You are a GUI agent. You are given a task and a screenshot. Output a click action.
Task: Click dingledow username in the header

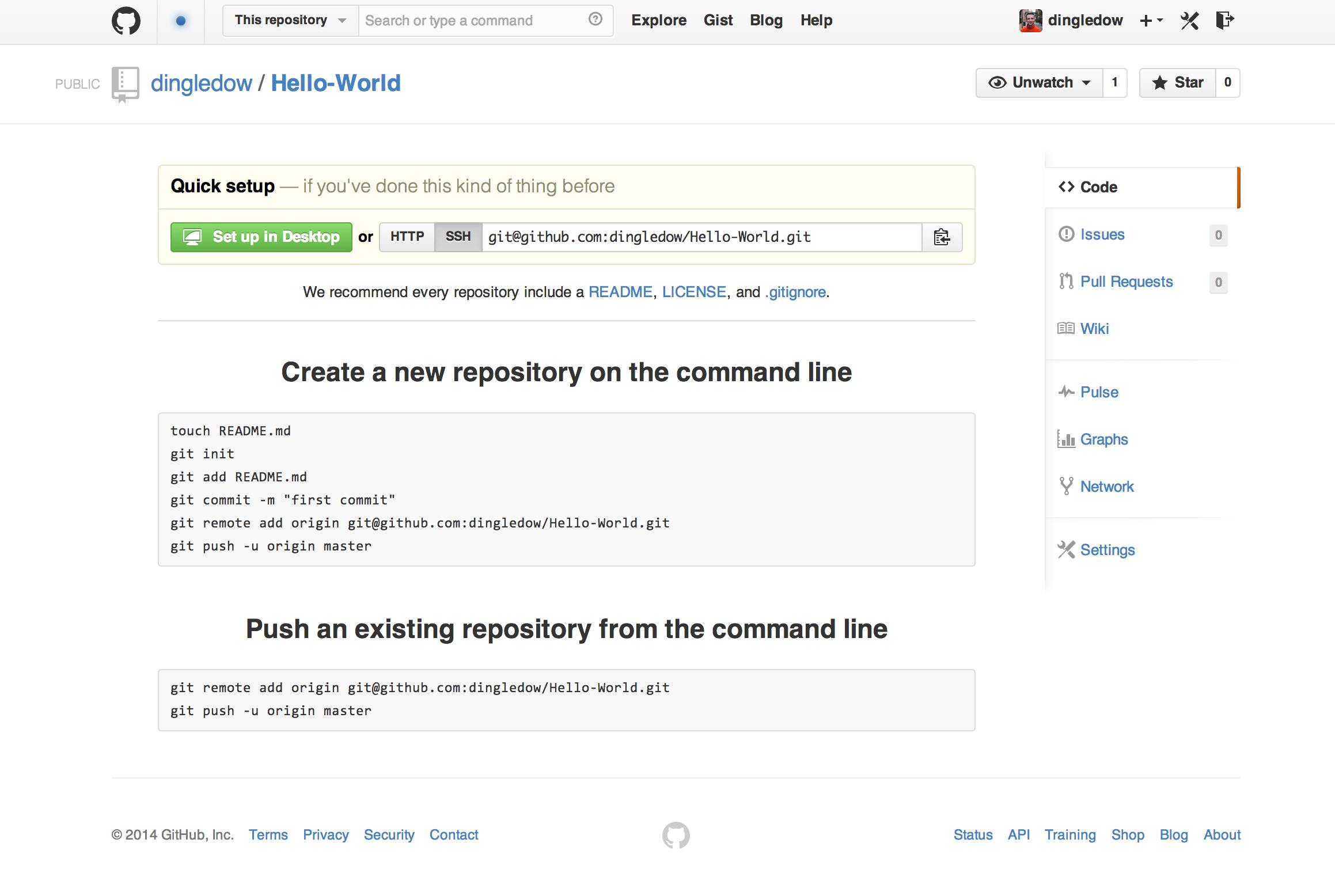(x=1085, y=21)
